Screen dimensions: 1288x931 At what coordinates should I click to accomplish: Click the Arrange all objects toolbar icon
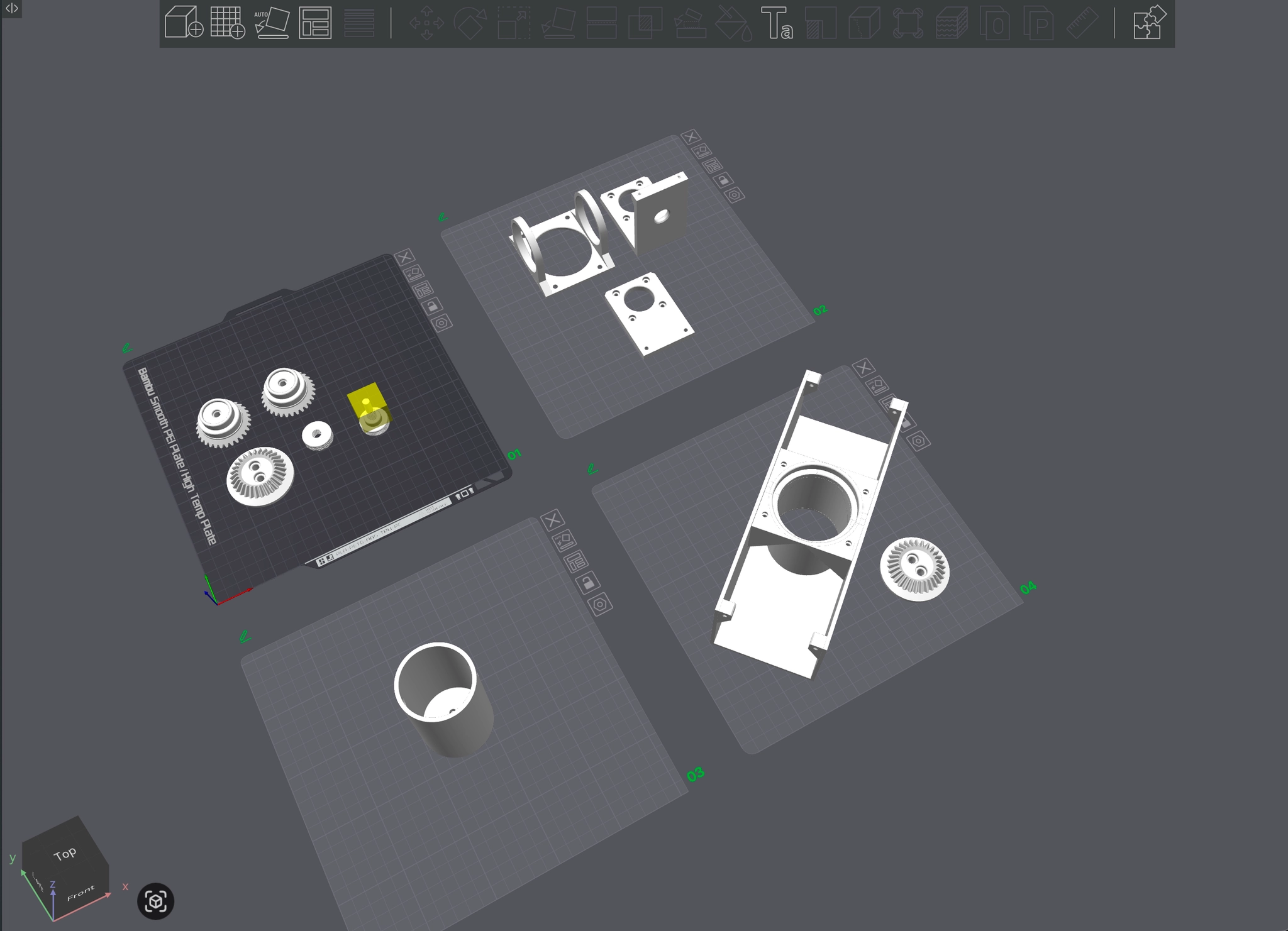point(315,23)
